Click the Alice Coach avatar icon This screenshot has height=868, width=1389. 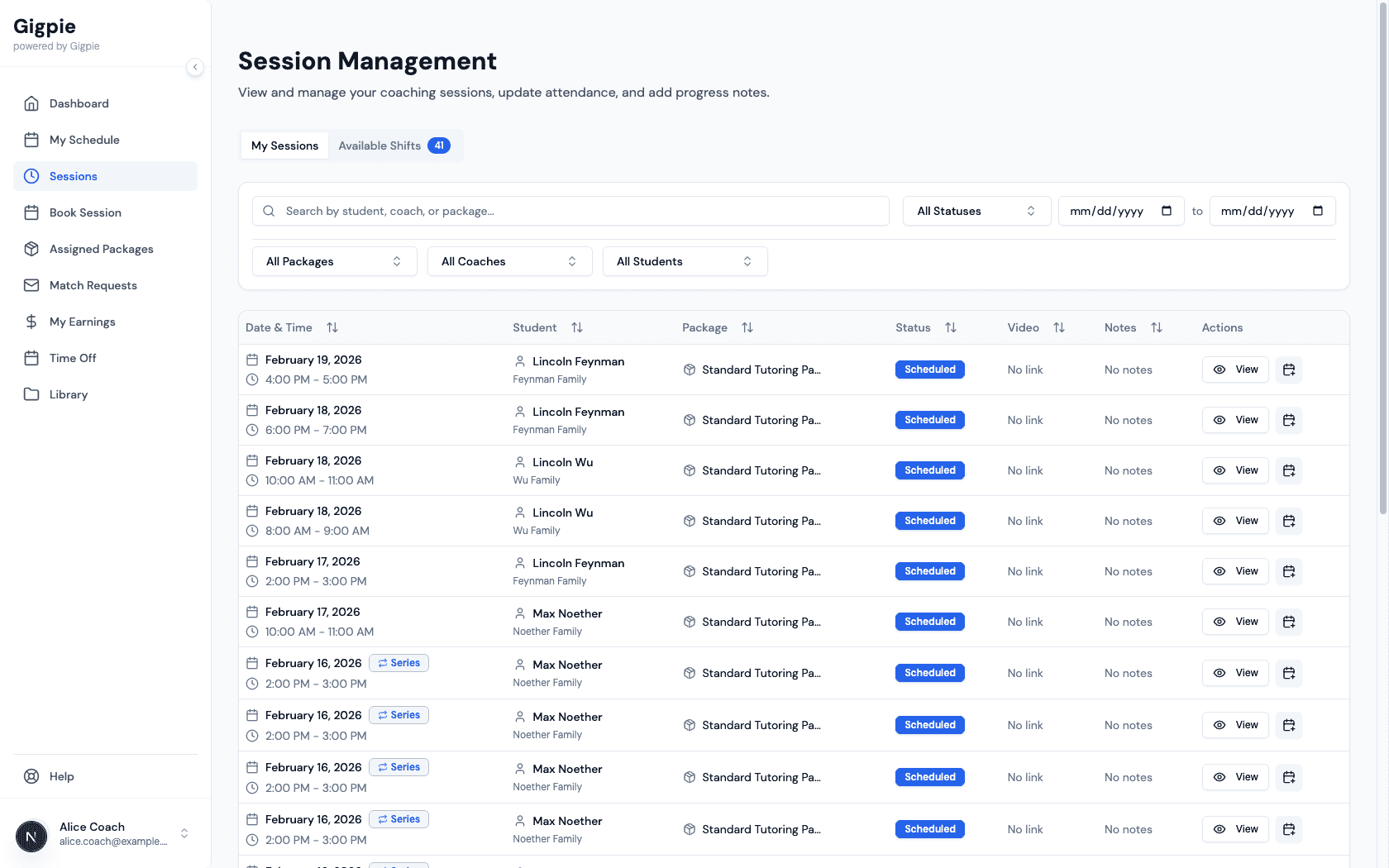click(31, 835)
